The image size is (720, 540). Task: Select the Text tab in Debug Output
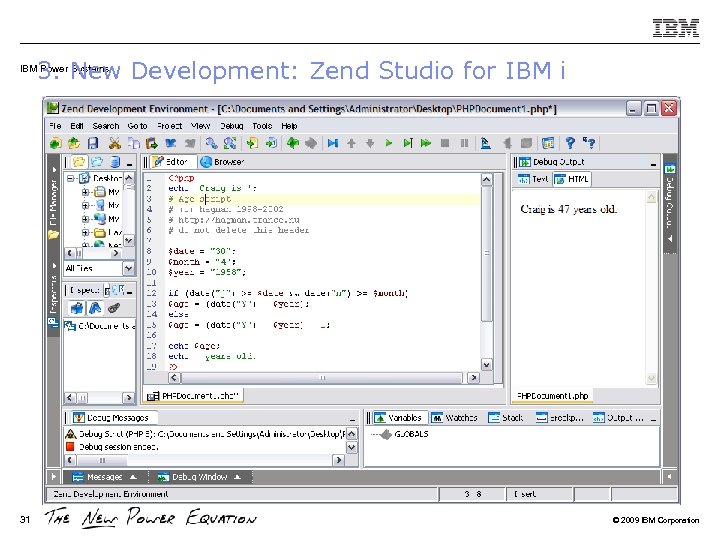coord(533,179)
